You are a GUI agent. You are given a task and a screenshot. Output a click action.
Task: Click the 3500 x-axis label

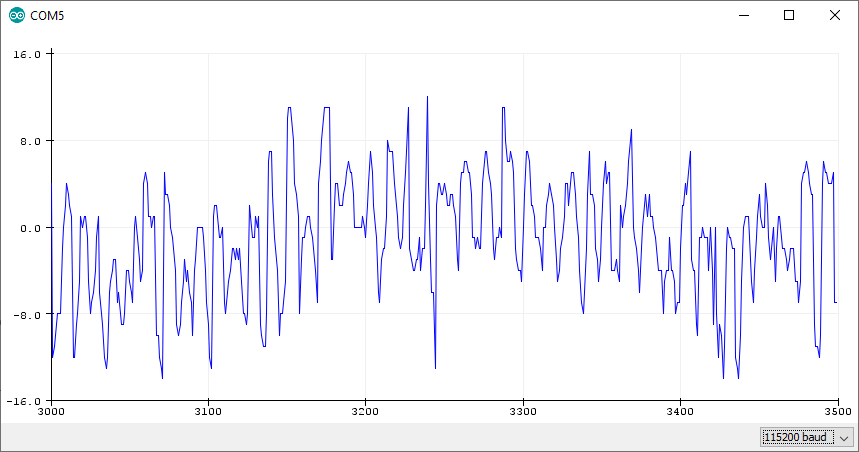(x=838, y=411)
